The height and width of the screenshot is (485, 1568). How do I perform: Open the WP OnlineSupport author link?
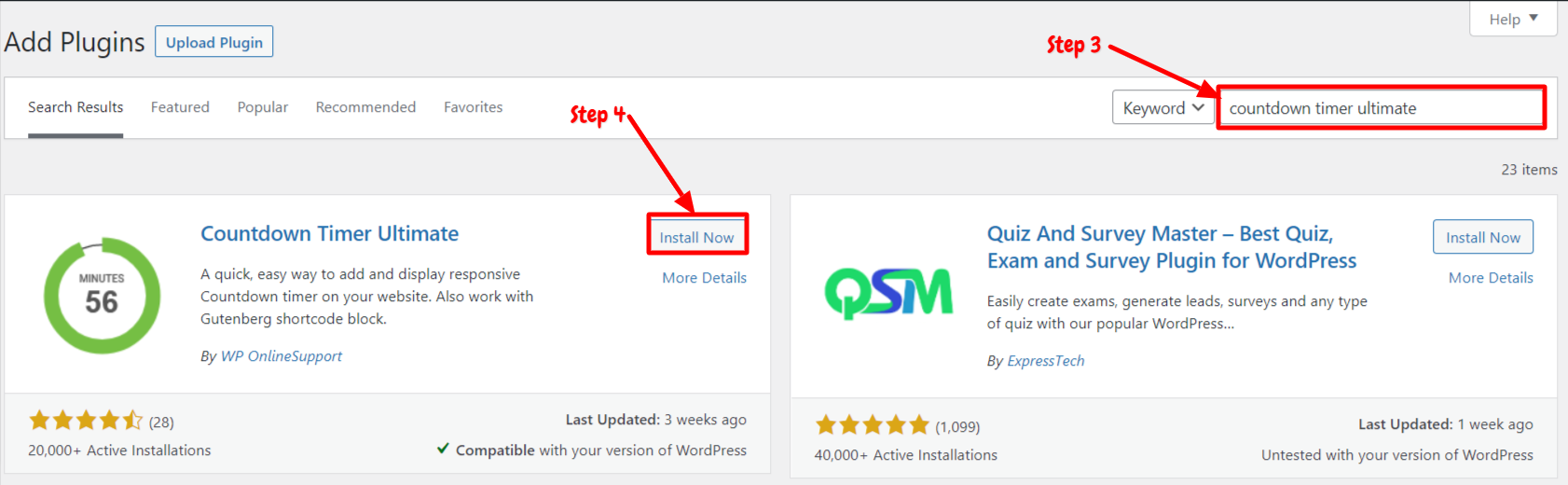pyautogui.click(x=282, y=356)
